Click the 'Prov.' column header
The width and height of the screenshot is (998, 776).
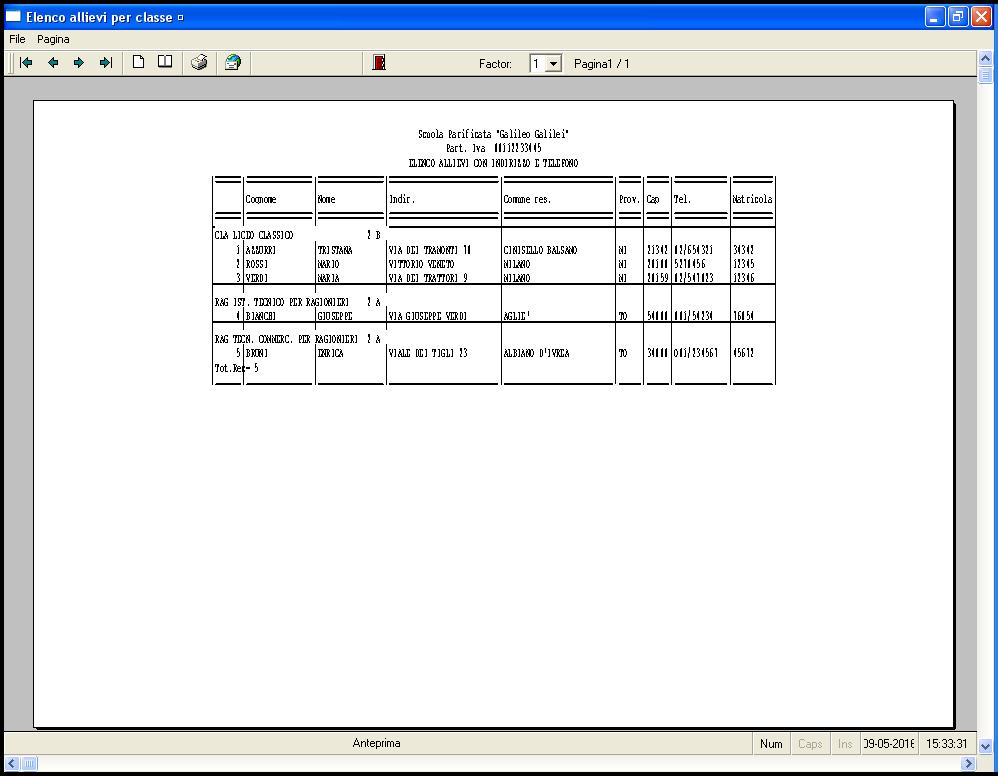[629, 199]
